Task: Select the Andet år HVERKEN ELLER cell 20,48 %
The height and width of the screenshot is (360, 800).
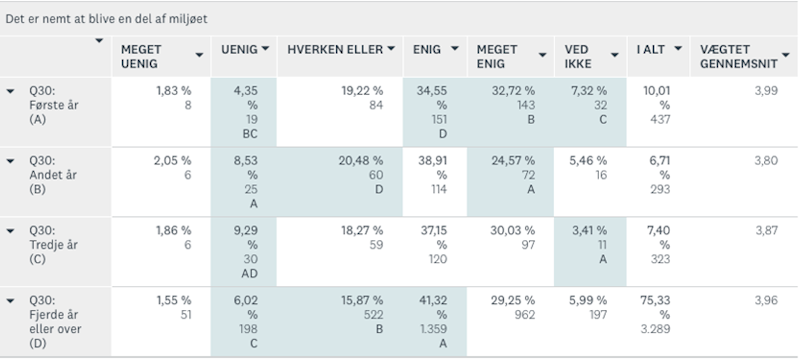Action: pos(340,182)
